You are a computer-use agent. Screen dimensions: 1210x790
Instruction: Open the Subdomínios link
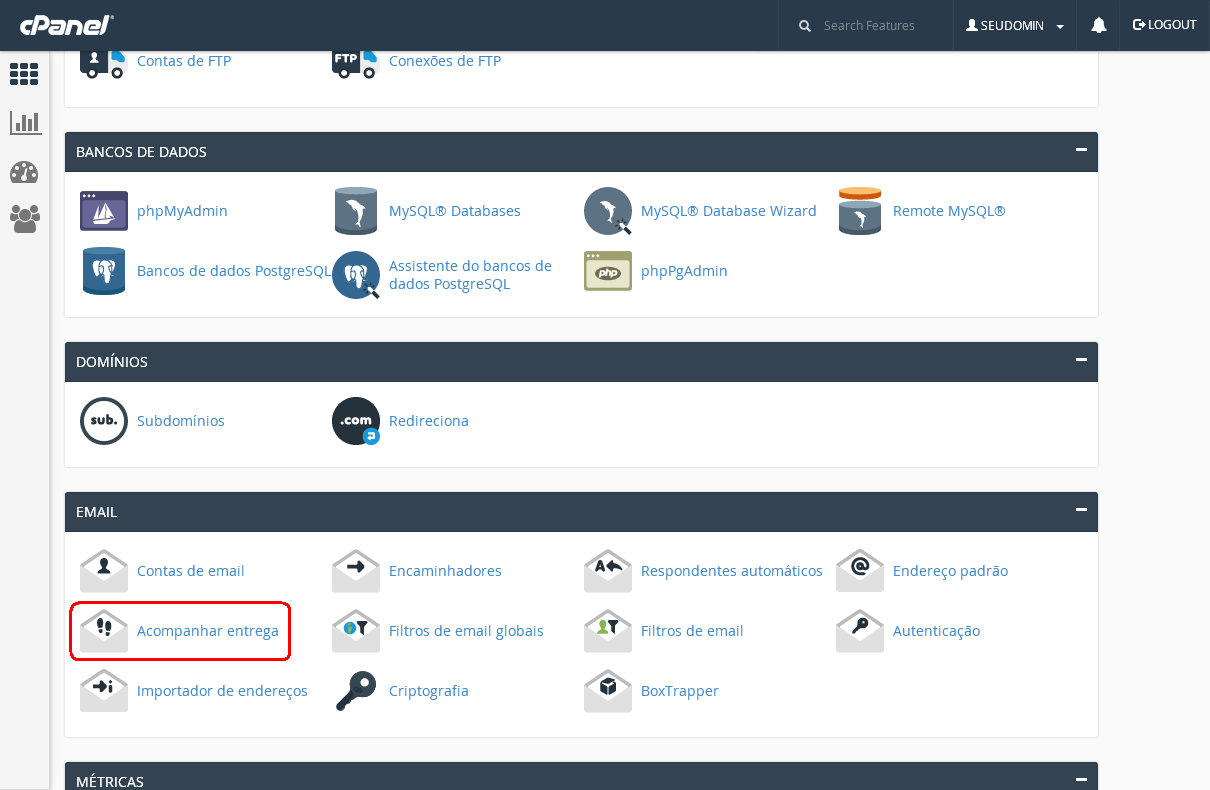tap(181, 421)
